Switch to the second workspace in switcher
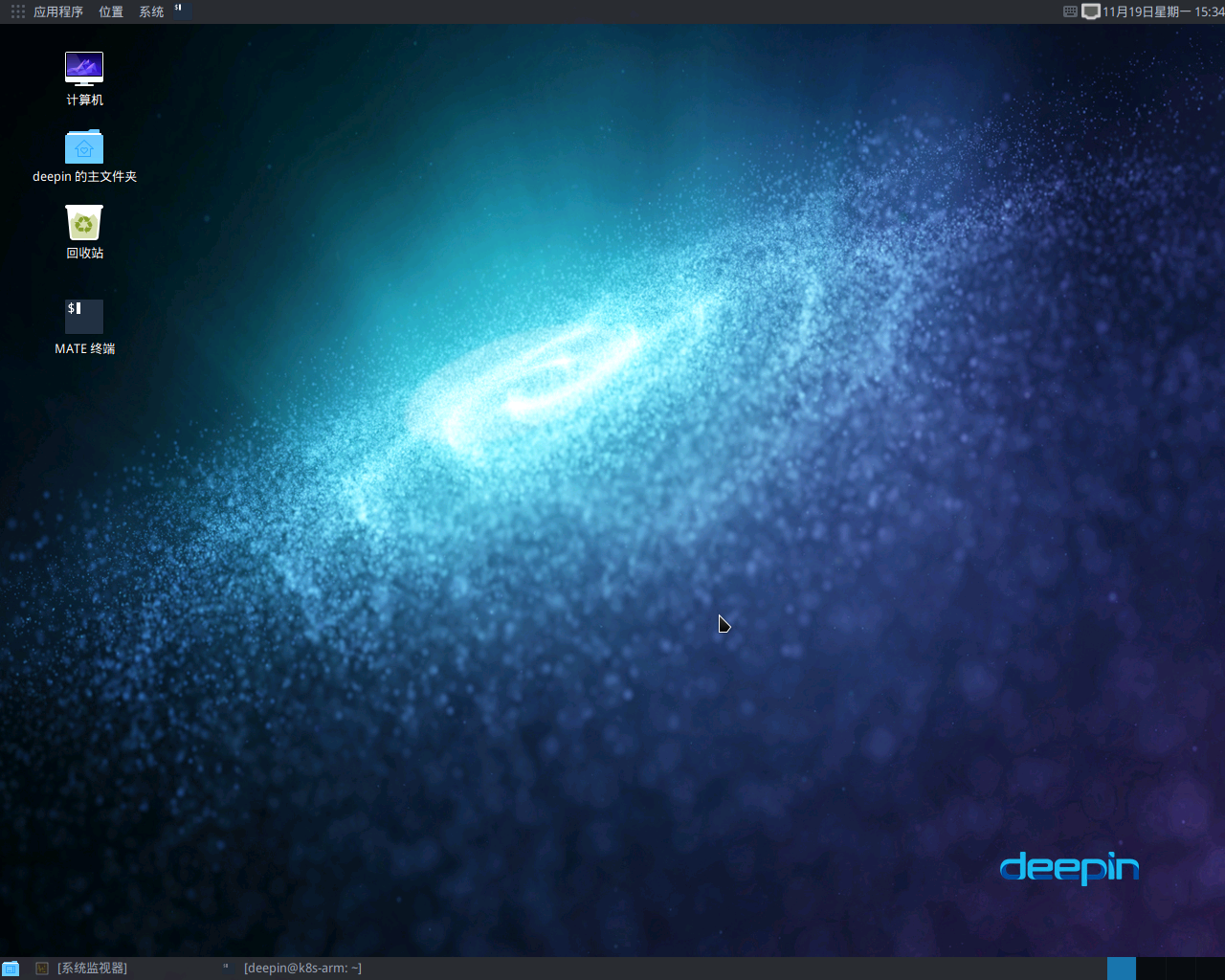 [x=1151, y=969]
